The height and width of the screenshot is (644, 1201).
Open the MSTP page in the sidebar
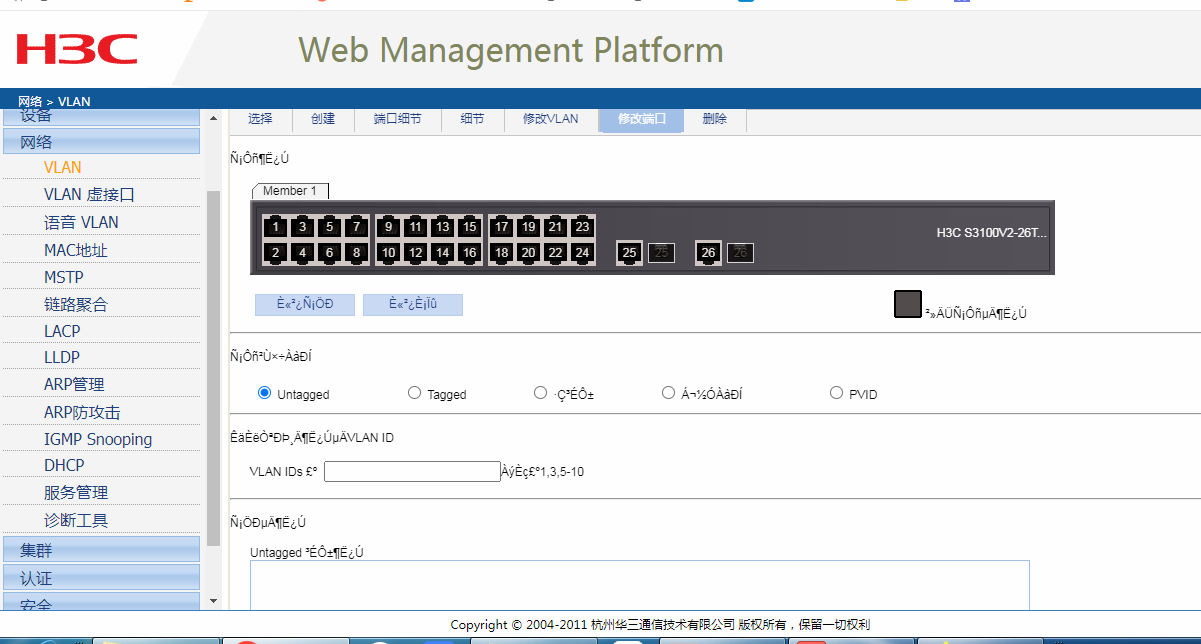[x=64, y=277]
